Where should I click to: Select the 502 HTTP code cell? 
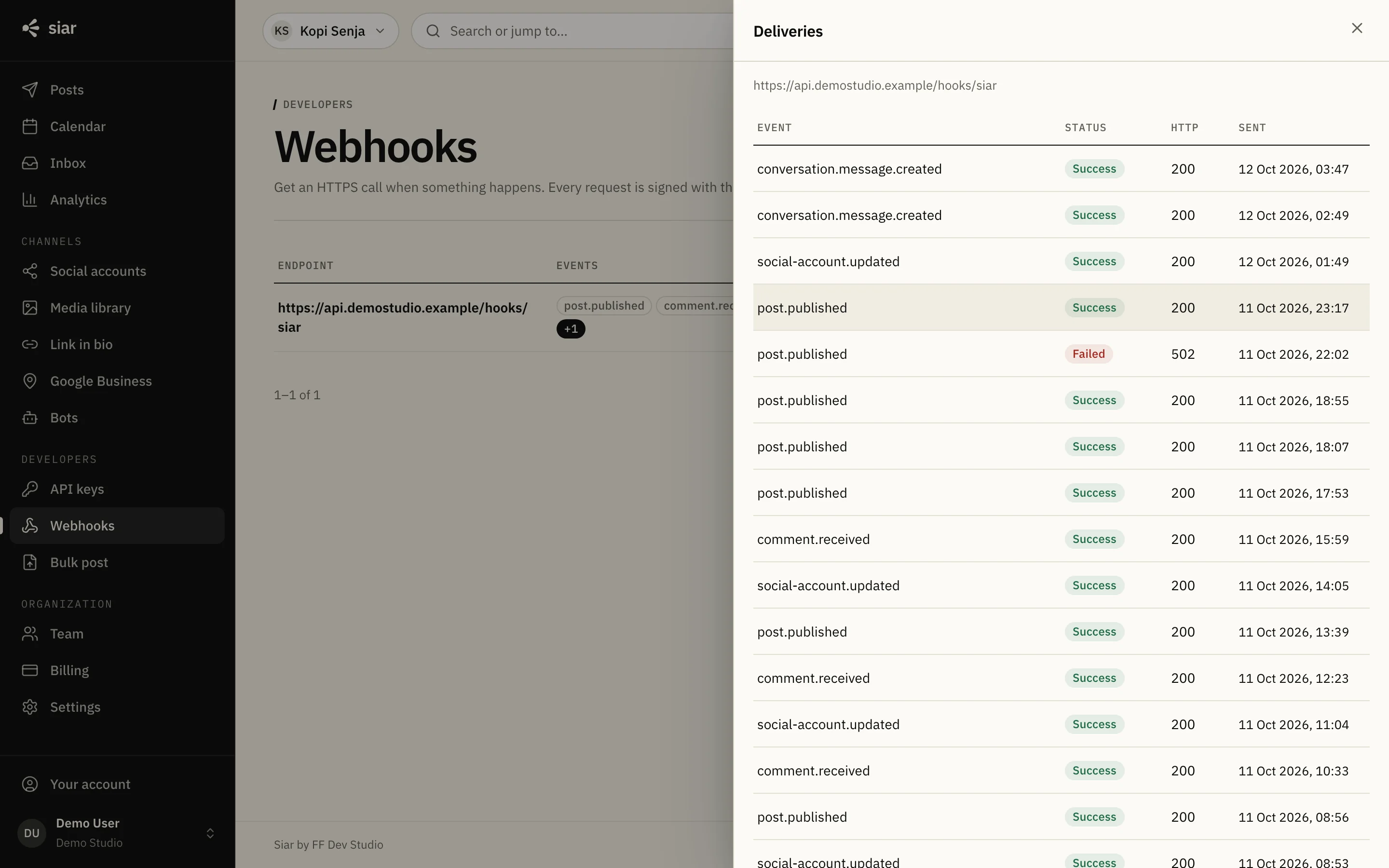point(1183,354)
